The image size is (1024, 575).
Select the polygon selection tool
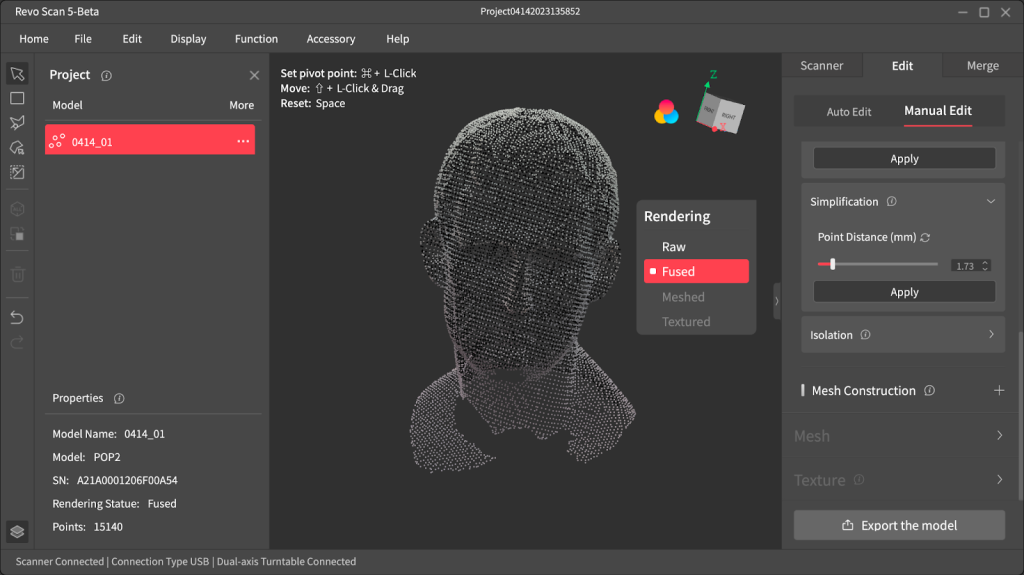point(17,123)
